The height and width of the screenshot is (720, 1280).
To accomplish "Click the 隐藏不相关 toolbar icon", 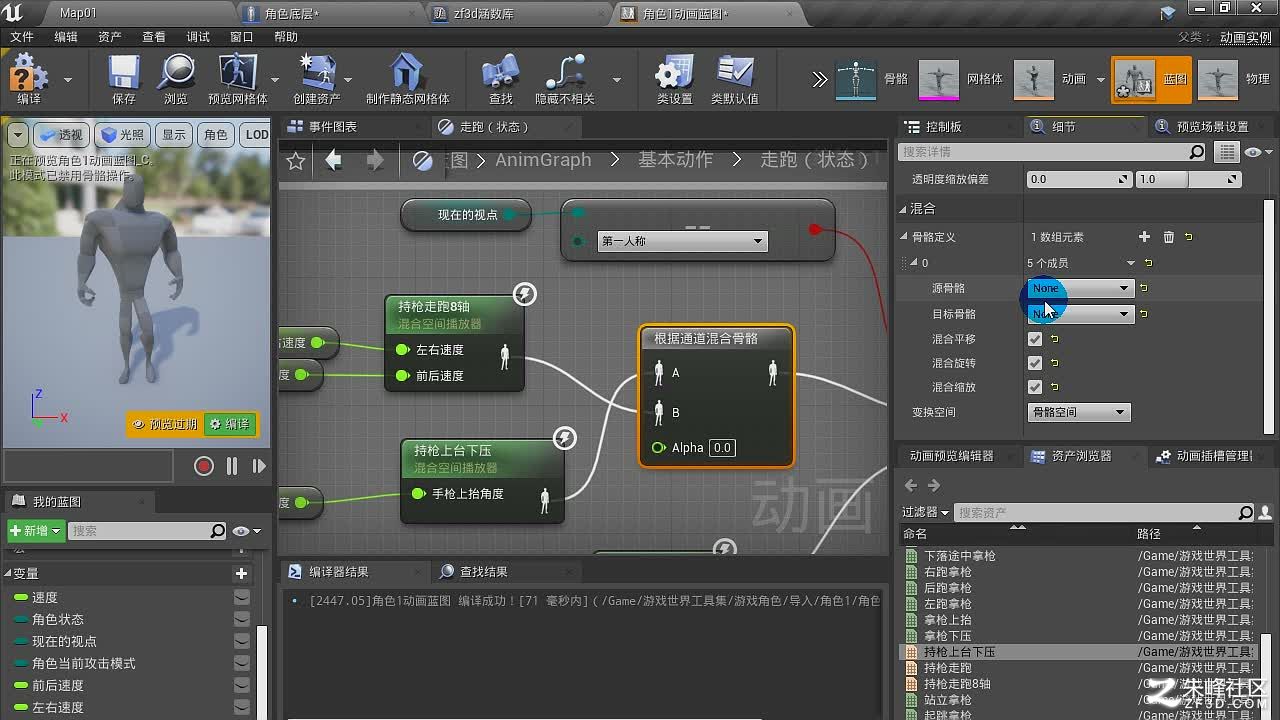I will (x=565, y=78).
